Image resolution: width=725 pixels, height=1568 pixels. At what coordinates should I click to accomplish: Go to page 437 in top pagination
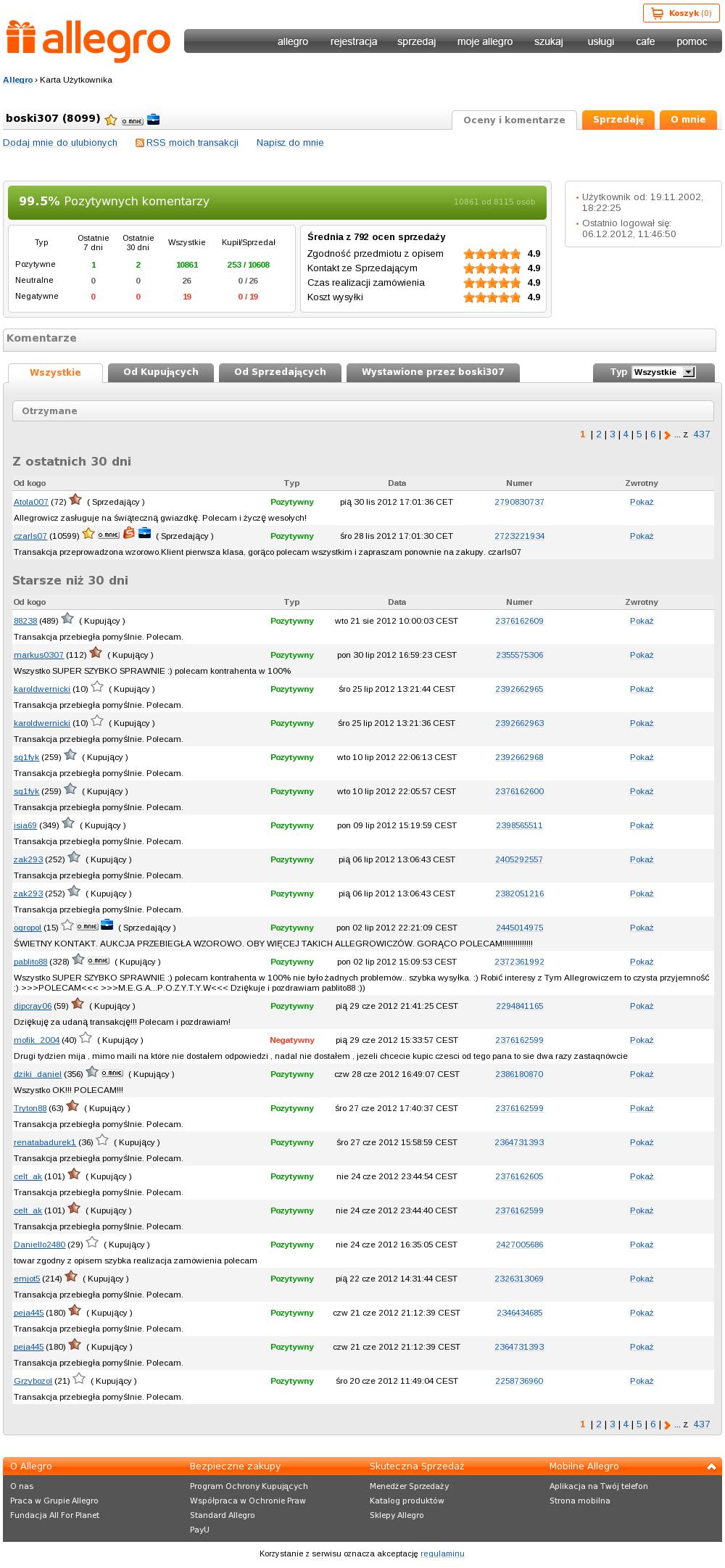[x=702, y=434]
